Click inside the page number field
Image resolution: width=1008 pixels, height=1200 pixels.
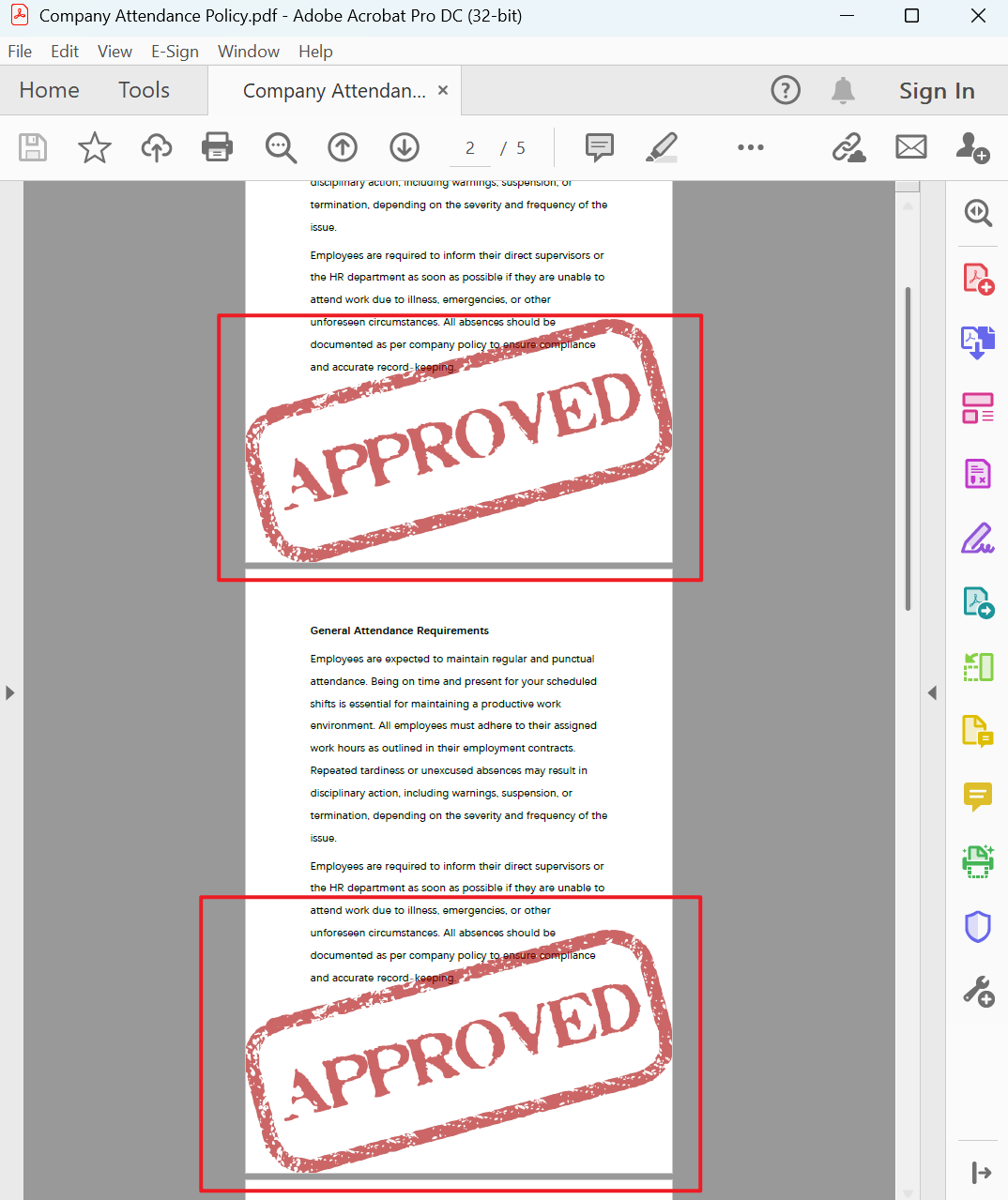point(469,147)
